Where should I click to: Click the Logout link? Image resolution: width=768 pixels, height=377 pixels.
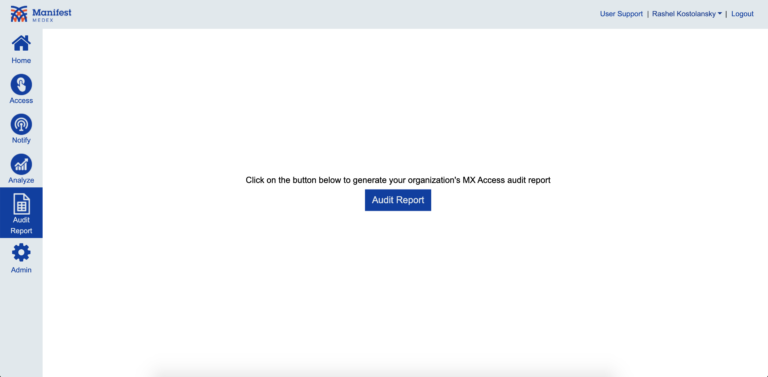742,14
